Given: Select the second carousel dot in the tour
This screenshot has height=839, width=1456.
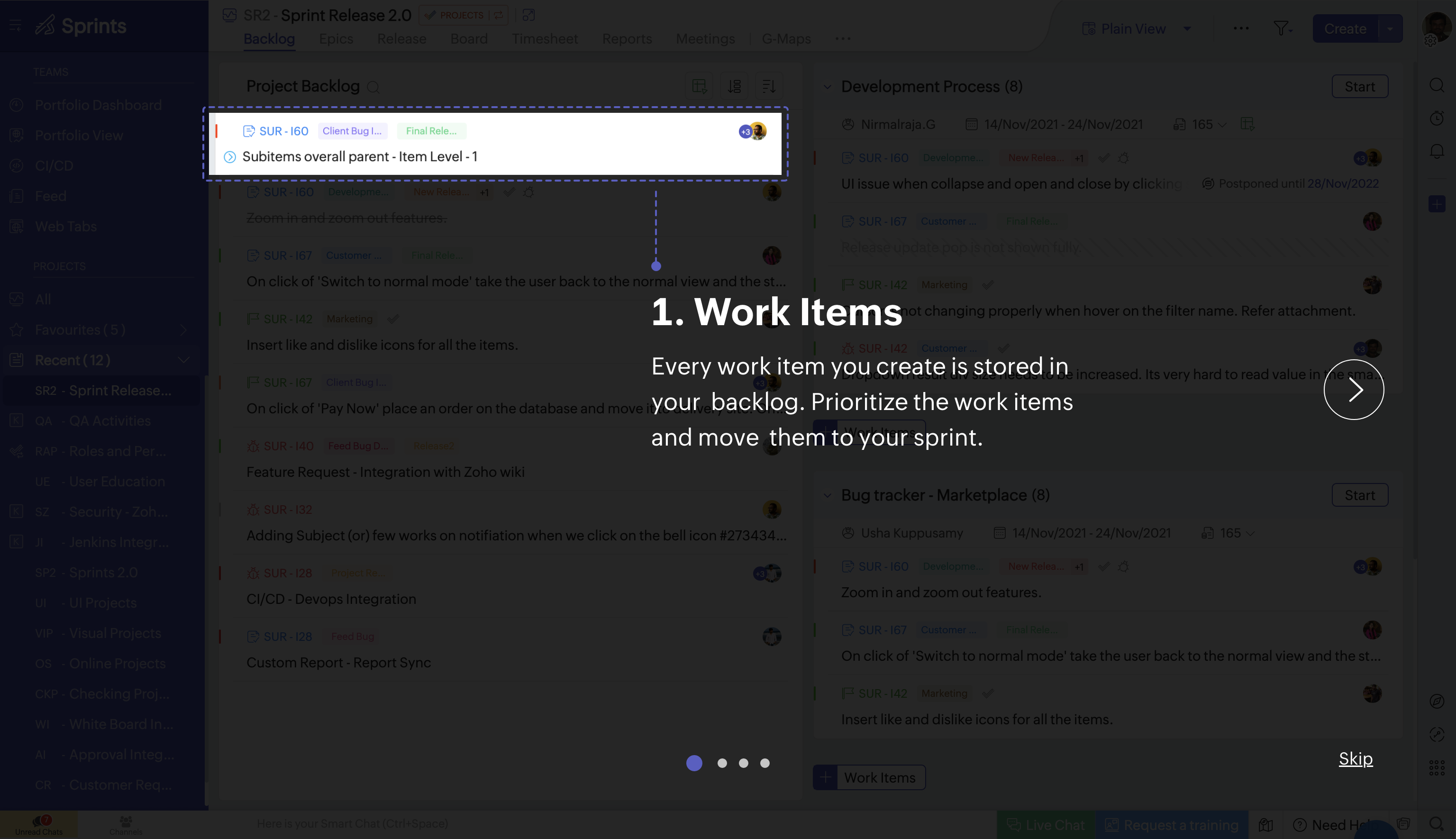Looking at the screenshot, I should click(722, 763).
